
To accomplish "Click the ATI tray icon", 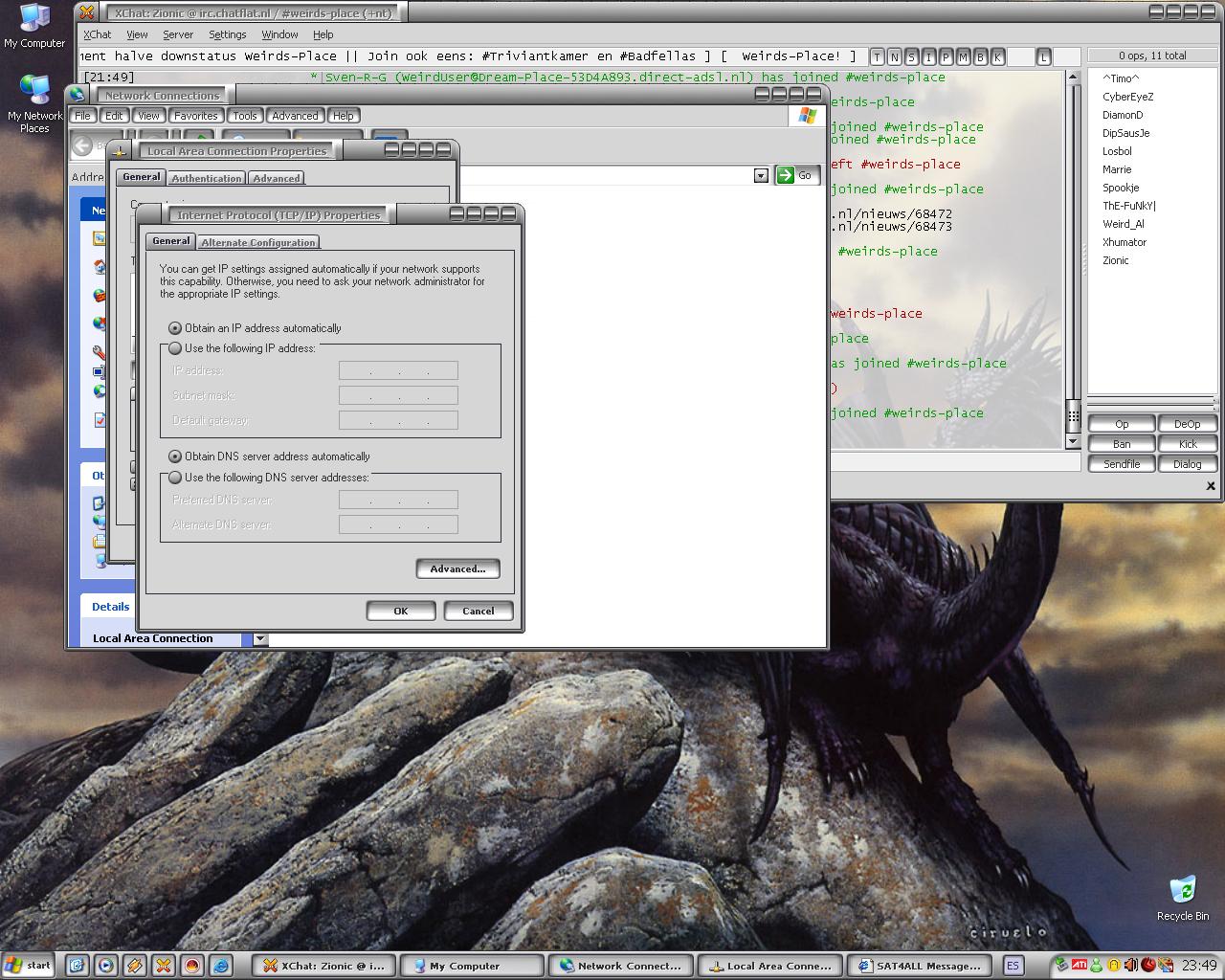I will click(x=1079, y=965).
